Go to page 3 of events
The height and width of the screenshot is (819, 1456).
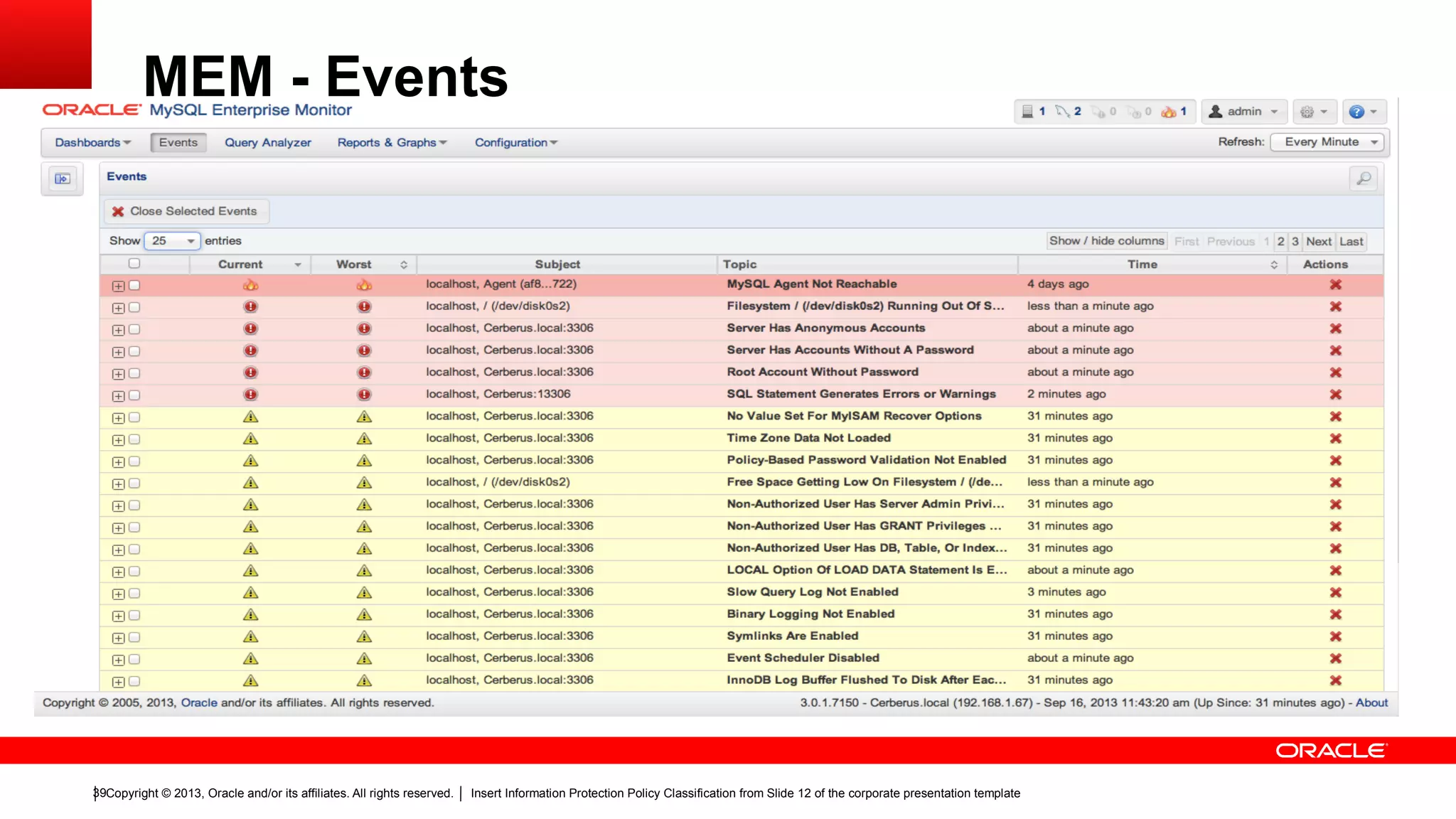(1295, 242)
